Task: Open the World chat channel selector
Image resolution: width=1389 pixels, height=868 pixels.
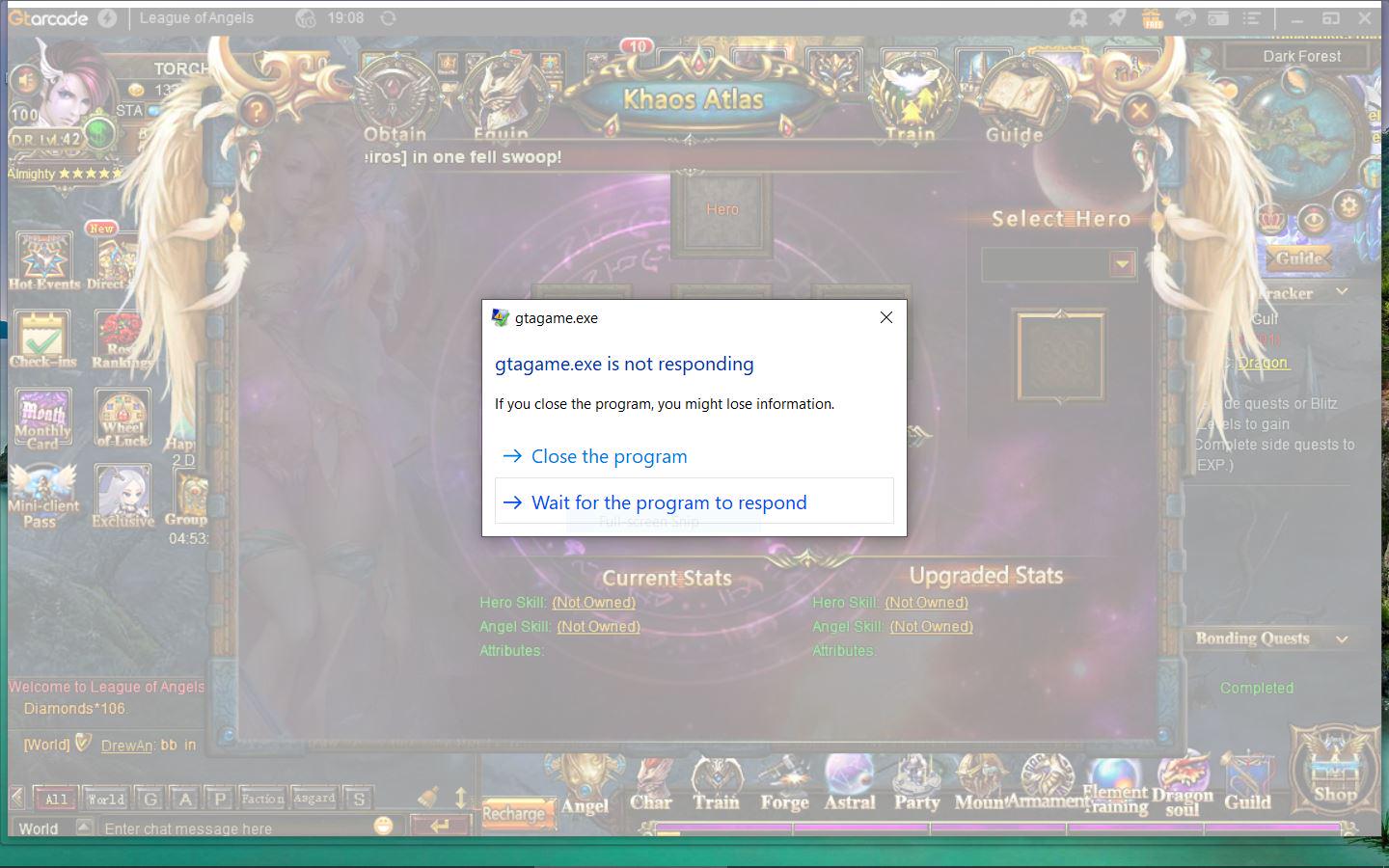Action: (54, 827)
